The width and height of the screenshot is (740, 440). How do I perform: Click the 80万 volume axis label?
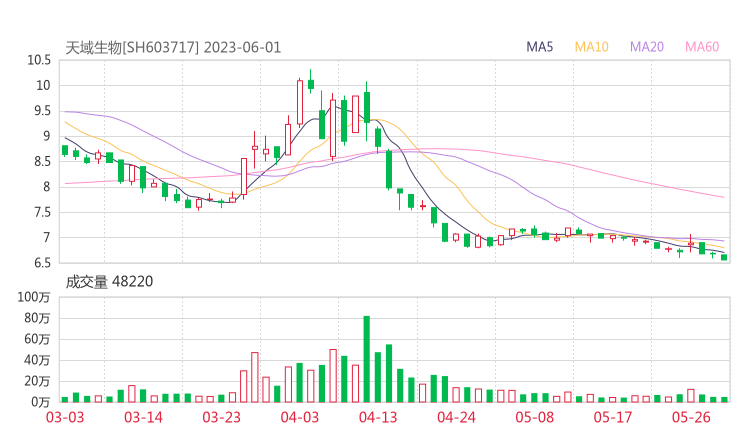[37, 318]
